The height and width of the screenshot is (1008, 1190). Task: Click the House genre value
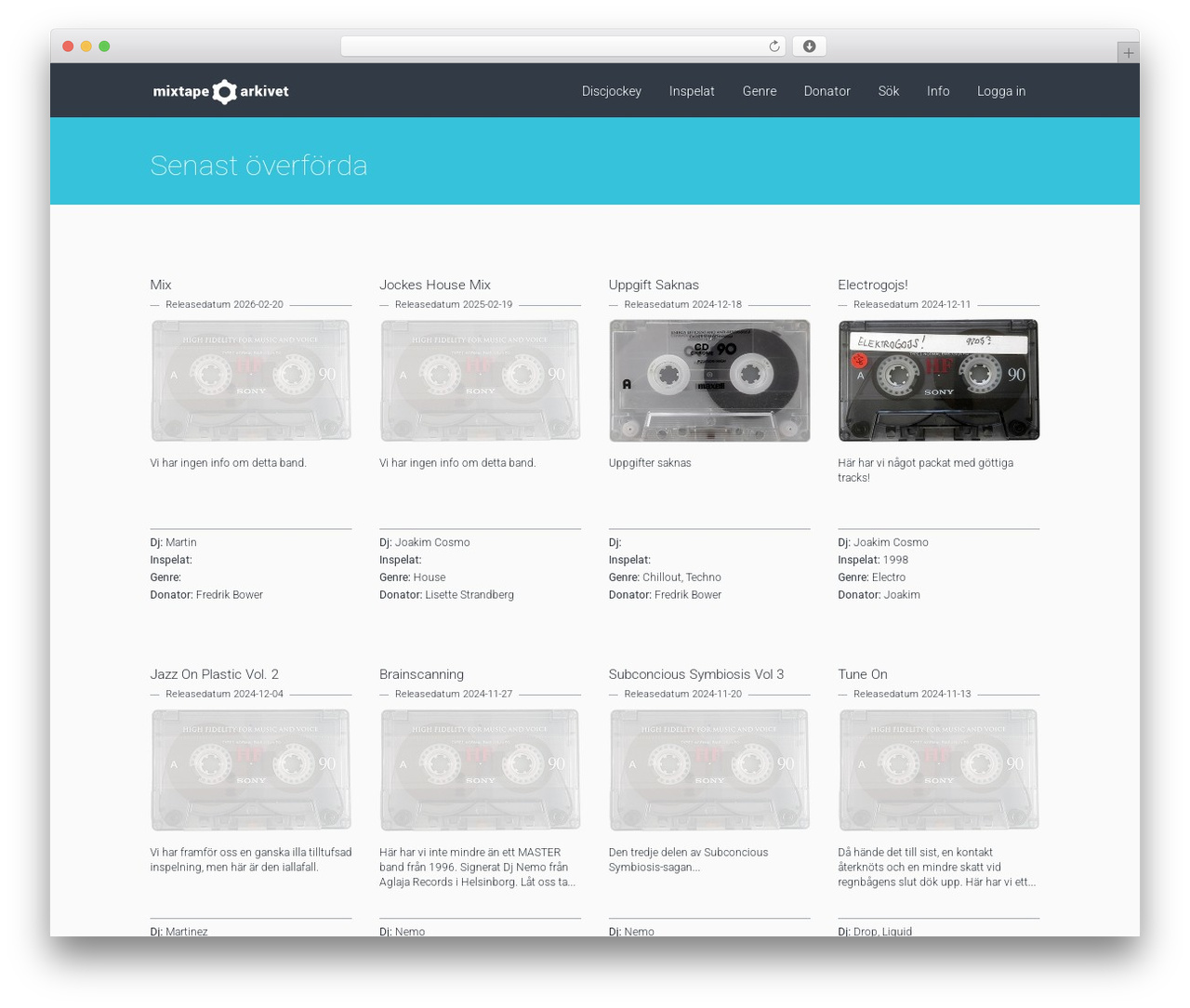tap(430, 577)
